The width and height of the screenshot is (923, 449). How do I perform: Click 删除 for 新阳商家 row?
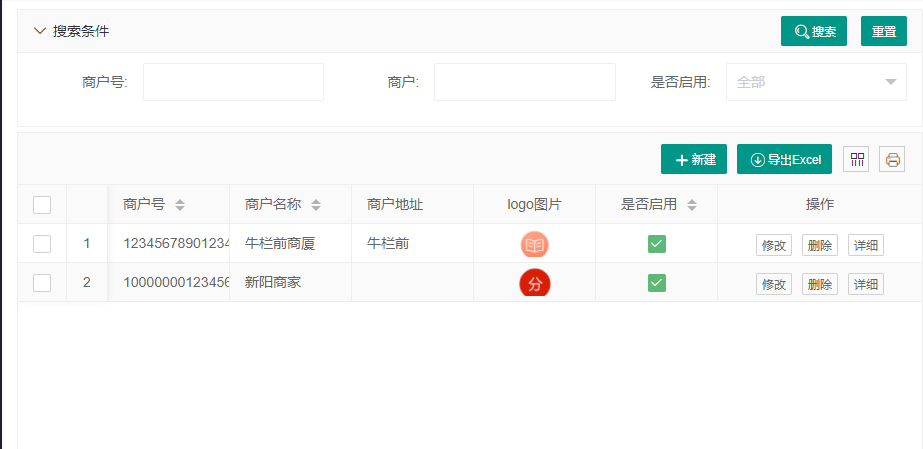(820, 285)
